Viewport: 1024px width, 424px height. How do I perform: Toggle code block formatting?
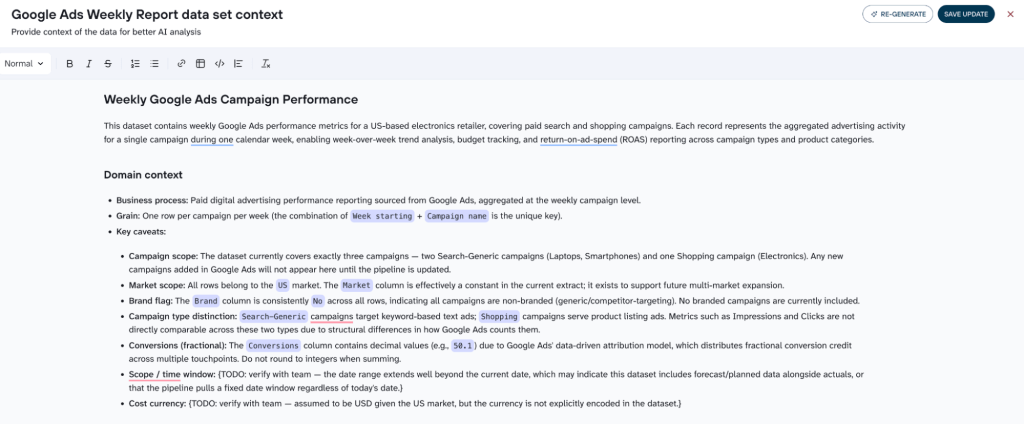tap(219, 64)
